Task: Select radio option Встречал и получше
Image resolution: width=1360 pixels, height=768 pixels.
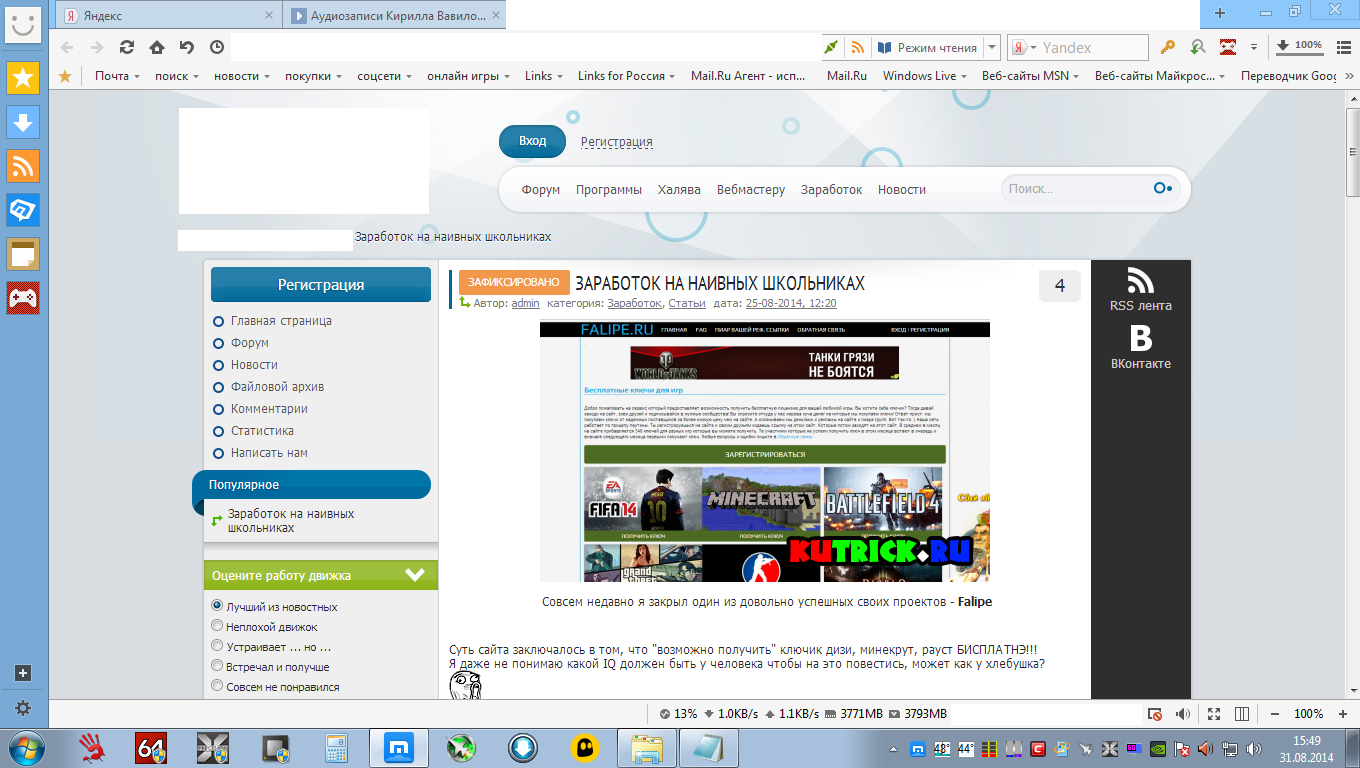Action: 217,666
